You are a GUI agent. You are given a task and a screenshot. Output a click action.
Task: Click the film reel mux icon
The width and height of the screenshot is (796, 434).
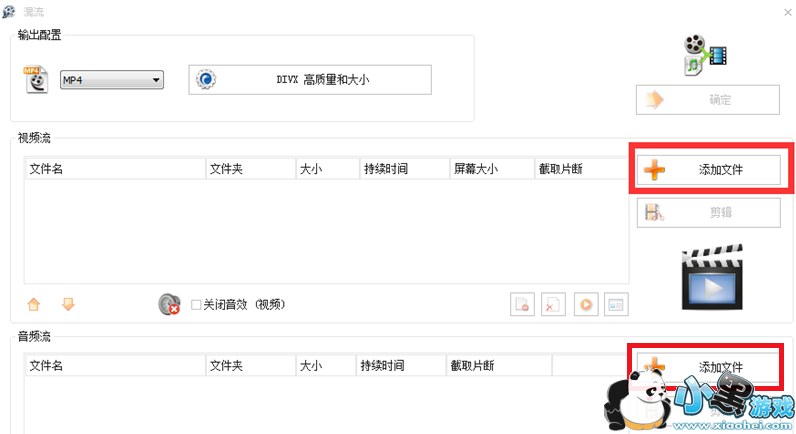(x=705, y=54)
